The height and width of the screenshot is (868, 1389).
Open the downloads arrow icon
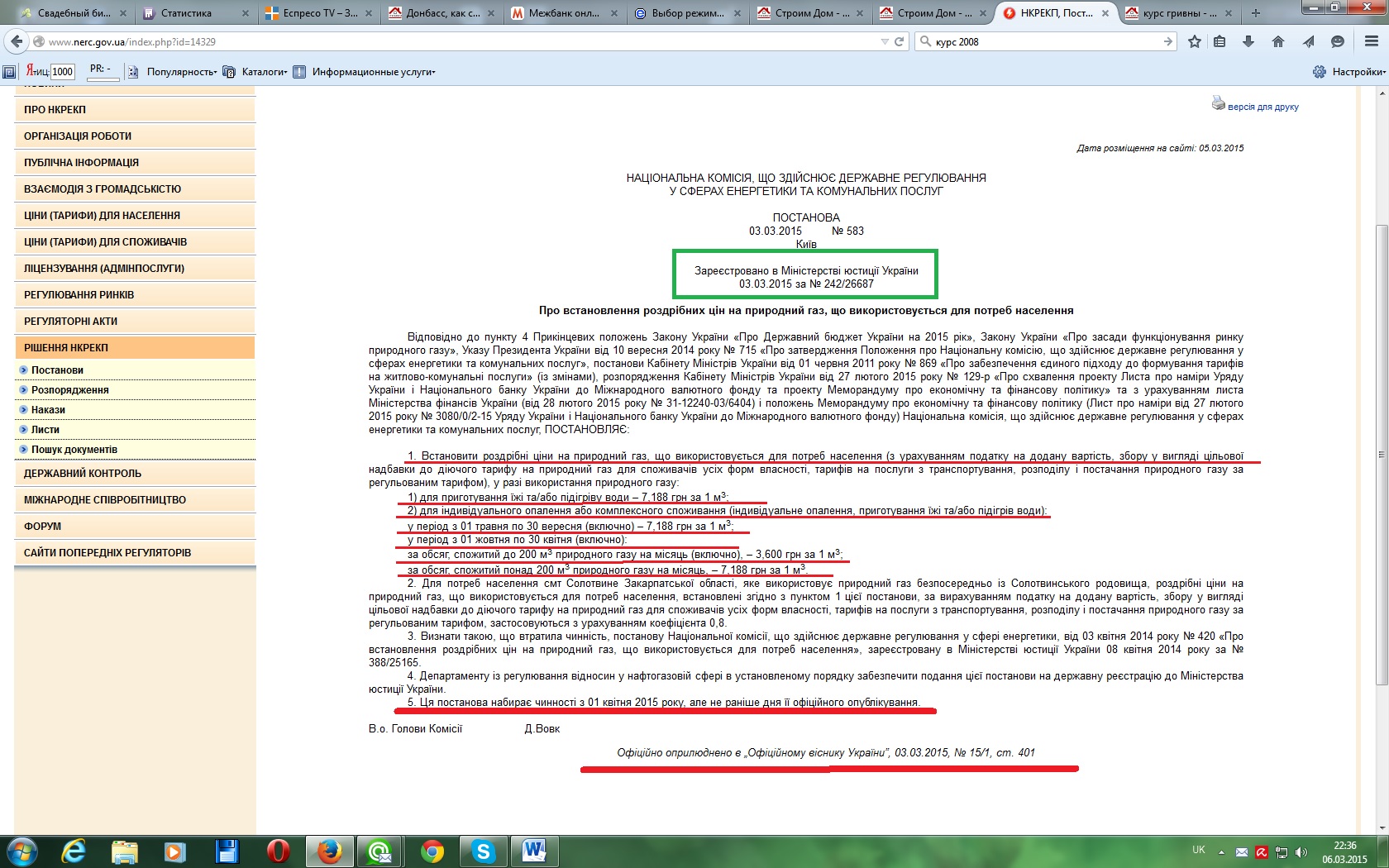1248,41
